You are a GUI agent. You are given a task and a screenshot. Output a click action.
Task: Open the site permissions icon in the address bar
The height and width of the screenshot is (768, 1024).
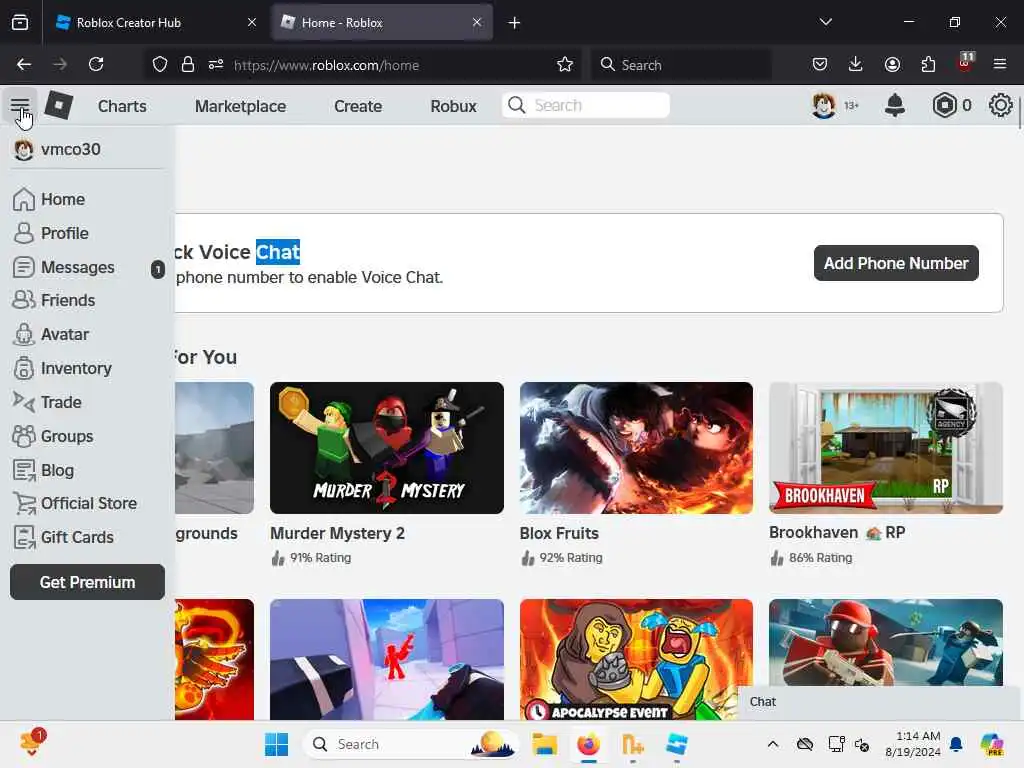(x=216, y=64)
